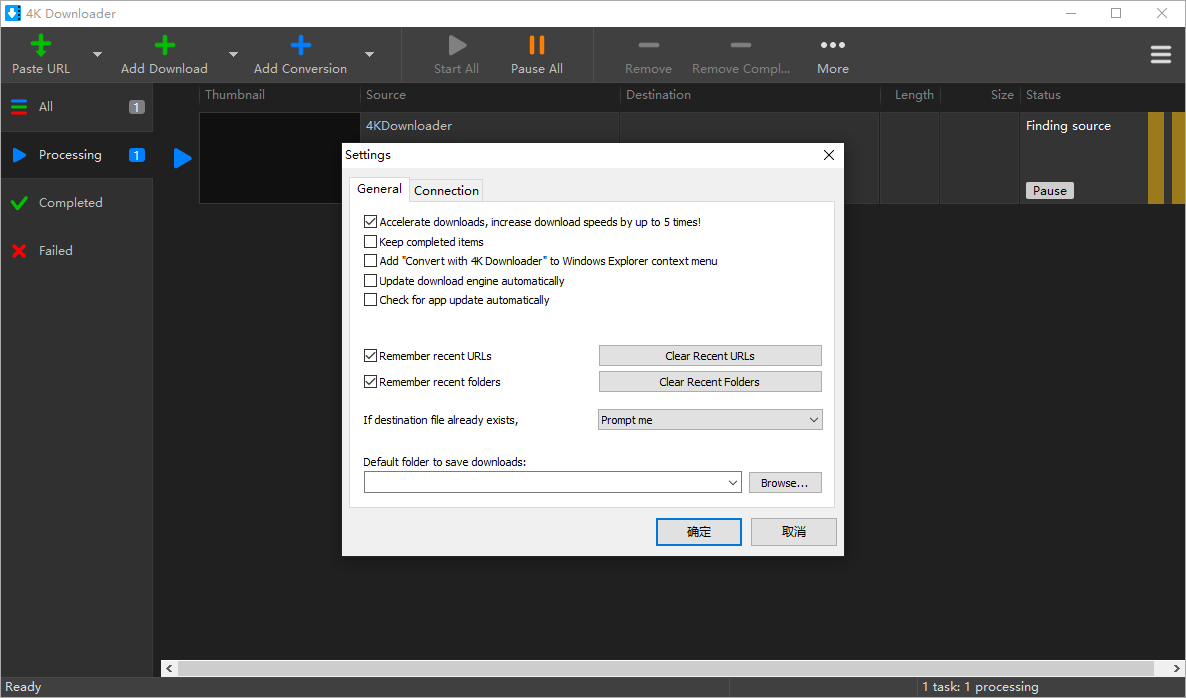Image resolution: width=1186 pixels, height=698 pixels.
Task: Click the Pause button on the downloading task
Action: (x=1049, y=190)
